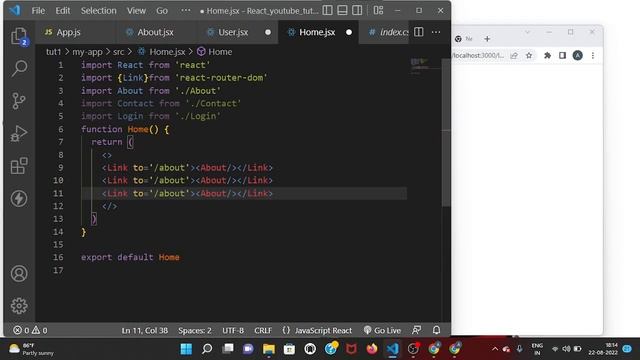Open the File menu
This screenshot has width=640, height=360.
coord(38,11)
